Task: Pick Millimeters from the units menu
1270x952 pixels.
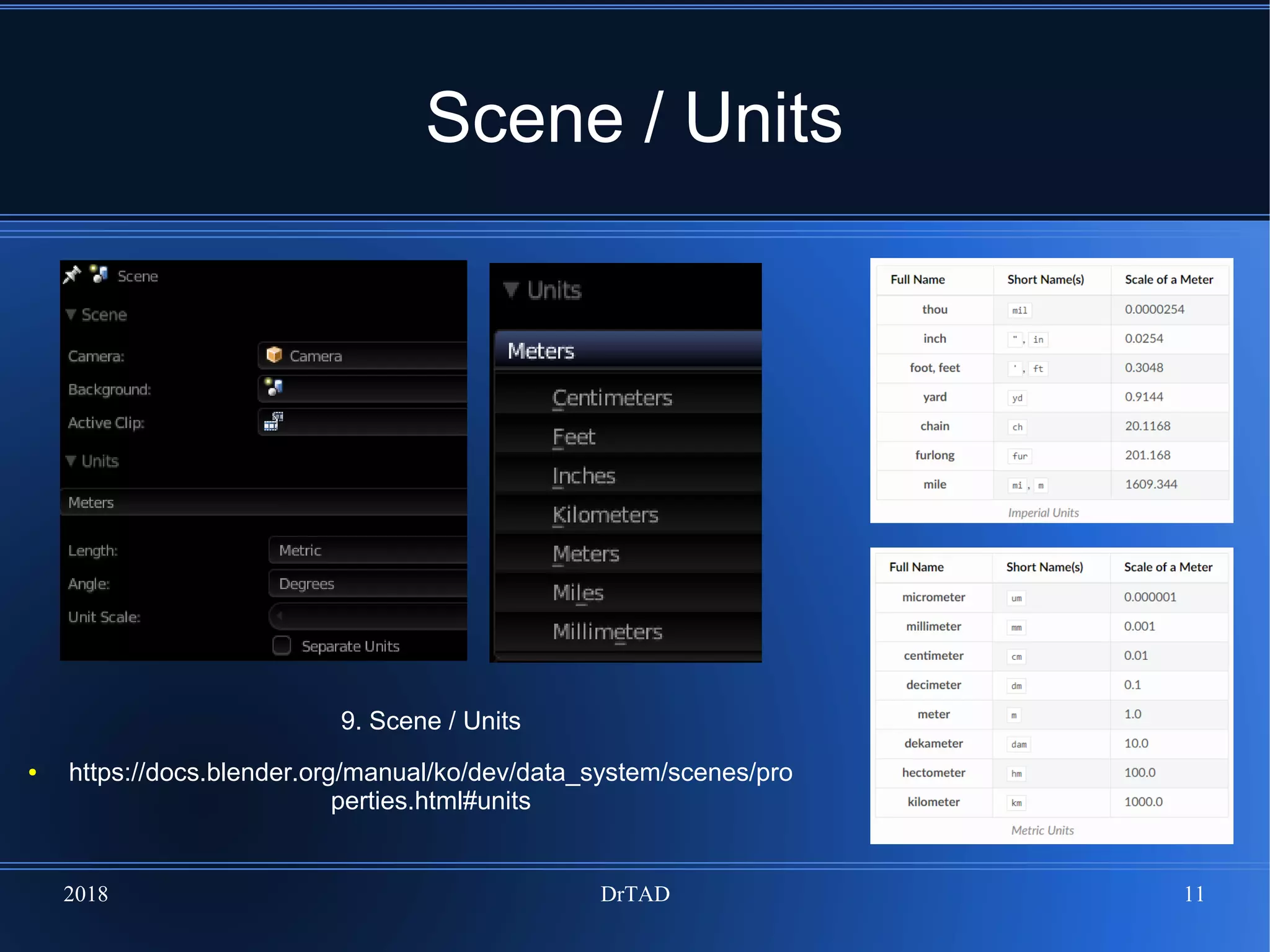Action: [607, 631]
